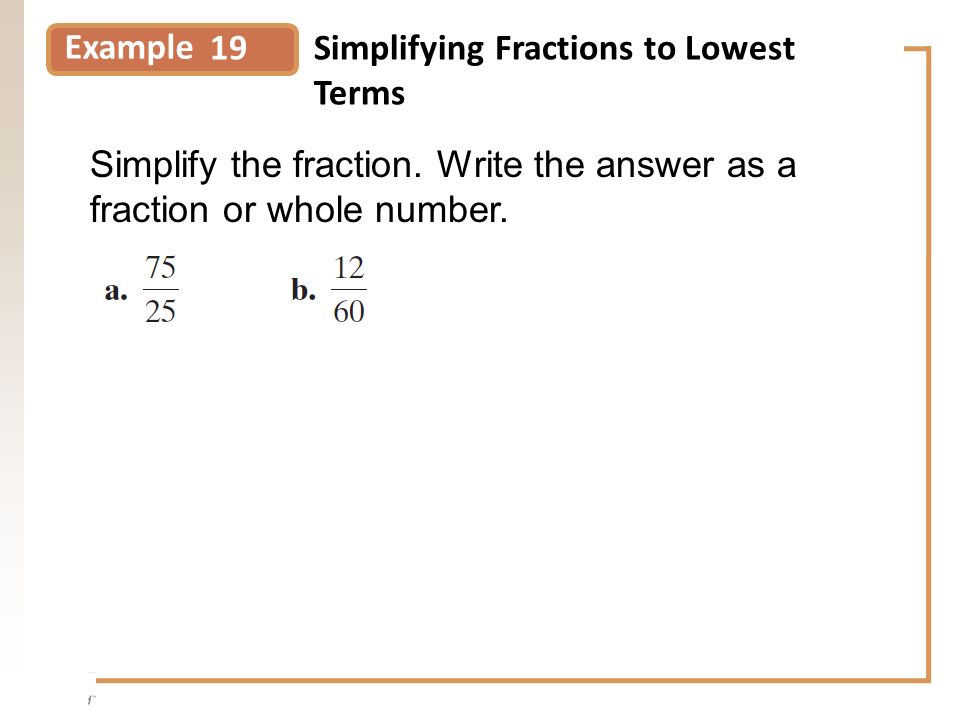Viewport: 960px width, 720px height.
Task: Click the Simplifying Fractions to Lowest heading line
Action: [x=554, y=49]
